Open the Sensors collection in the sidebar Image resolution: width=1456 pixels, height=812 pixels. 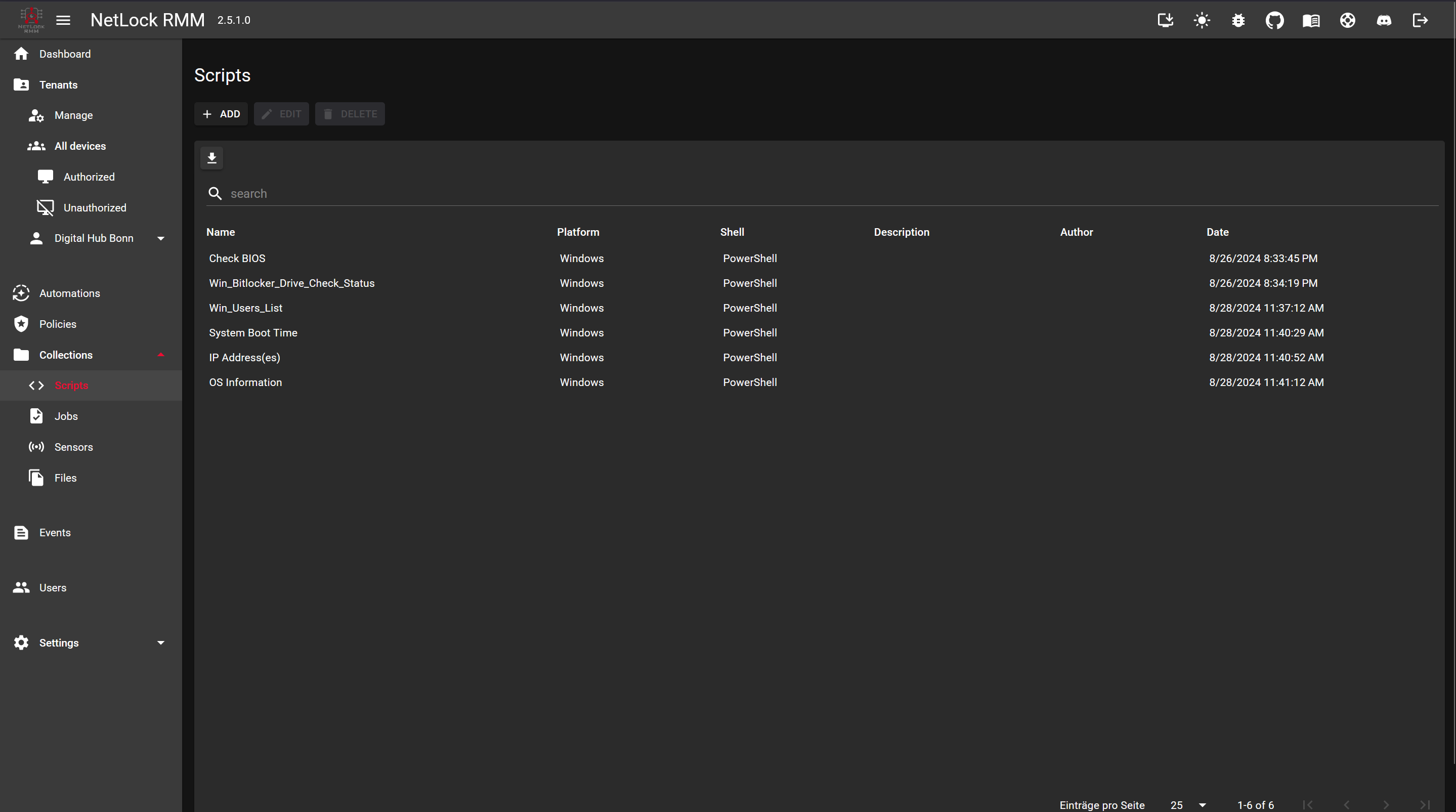click(x=74, y=446)
